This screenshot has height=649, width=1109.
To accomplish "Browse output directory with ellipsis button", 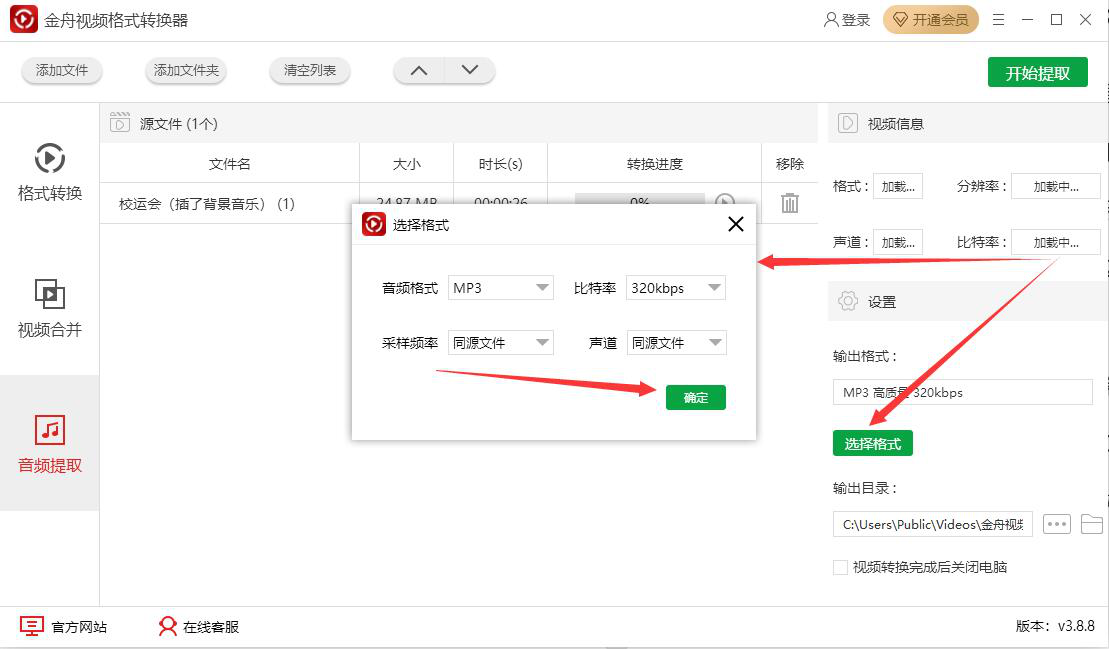I will [1057, 525].
